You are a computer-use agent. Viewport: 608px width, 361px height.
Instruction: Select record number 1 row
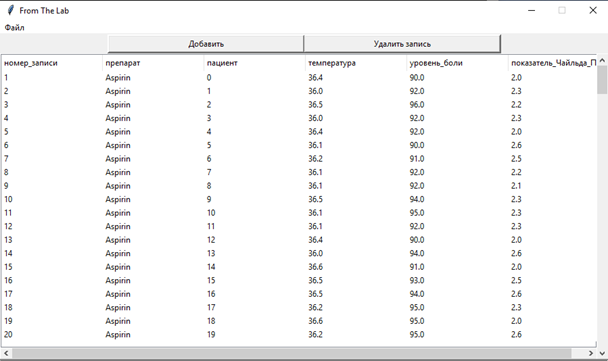click(x=299, y=78)
